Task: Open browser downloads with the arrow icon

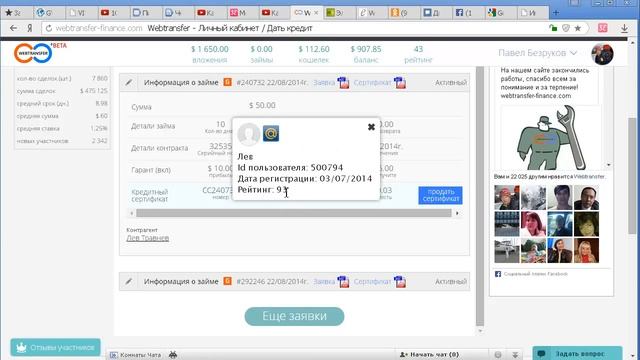Action: 624,28
